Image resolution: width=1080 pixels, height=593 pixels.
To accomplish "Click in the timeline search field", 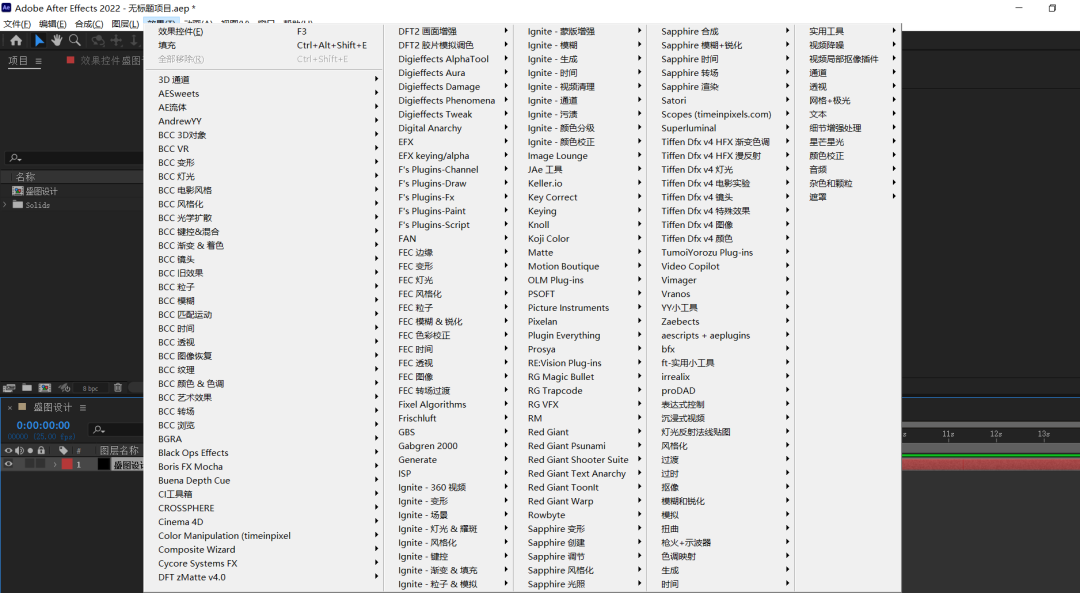I will click(x=116, y=429).
